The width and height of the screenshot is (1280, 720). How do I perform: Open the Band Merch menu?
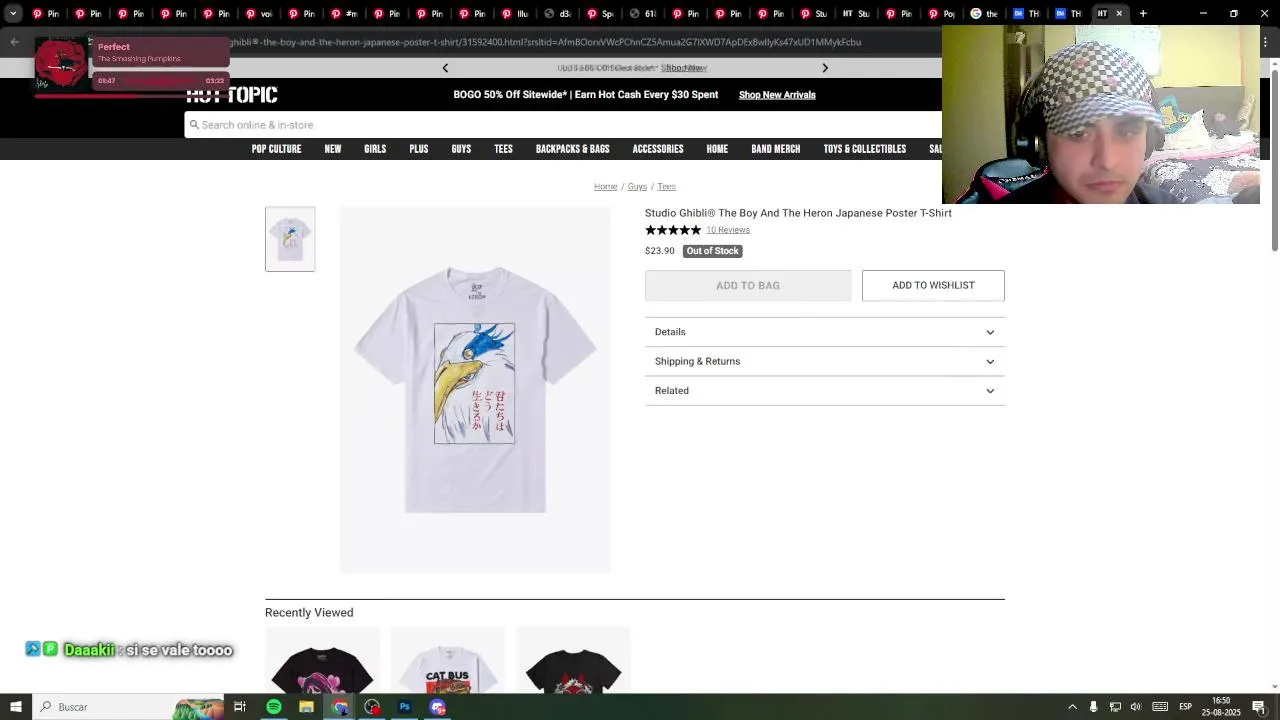pyautogui.click(x=776, y=149)
